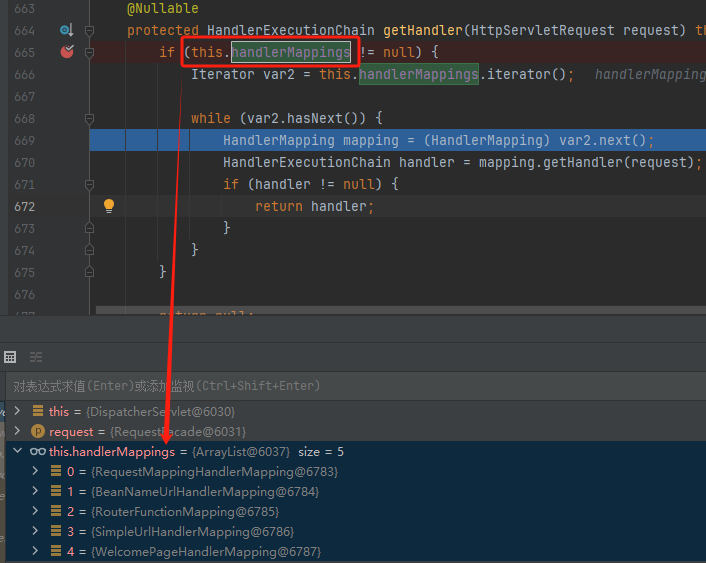Click while keyword on line 668
706x563 pixels.
pyautogui.click(x=211, y=118)
